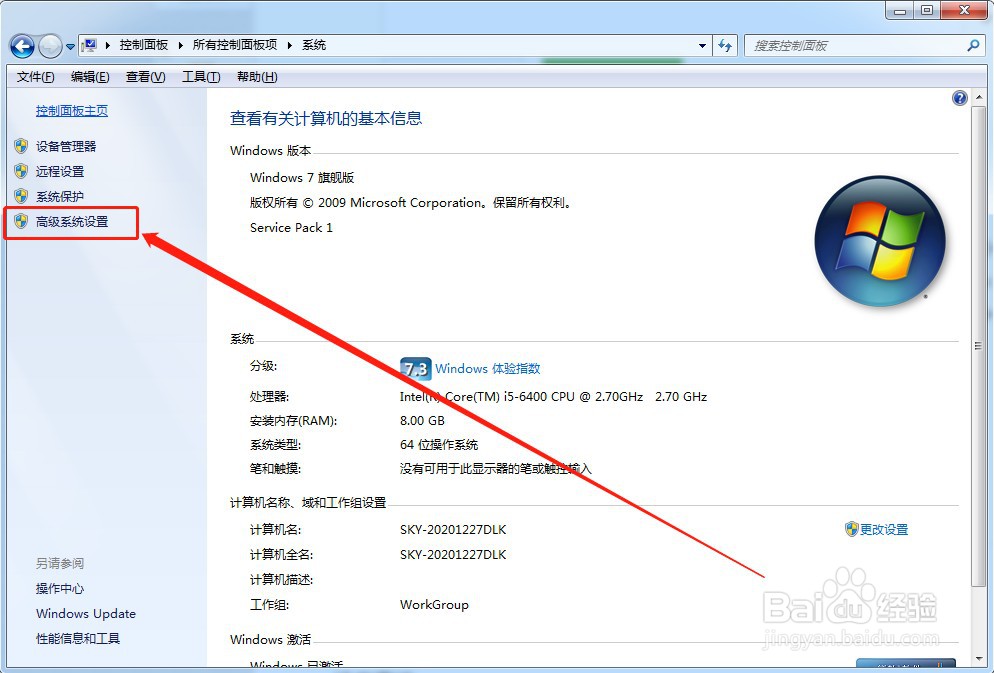The height and width of the screenshot is (673, 994).
Task: Open the 帮助(H) menu
Action: (257, 77)
